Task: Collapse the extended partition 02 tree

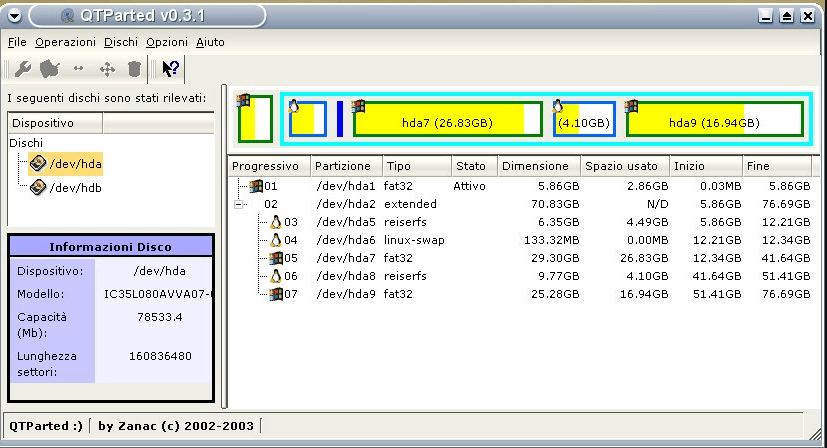Action: pyautogui.click(x=239, y=204)
